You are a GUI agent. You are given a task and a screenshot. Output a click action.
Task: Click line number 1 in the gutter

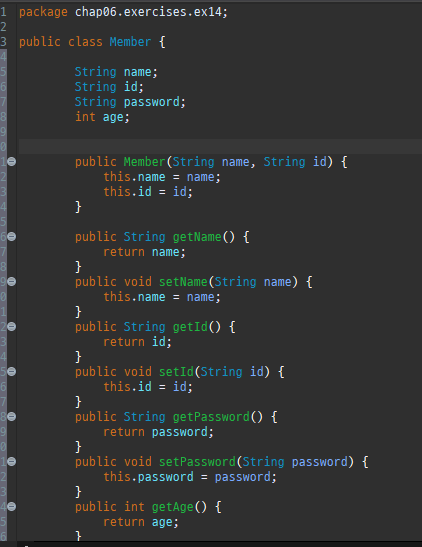tap(3, 13)
